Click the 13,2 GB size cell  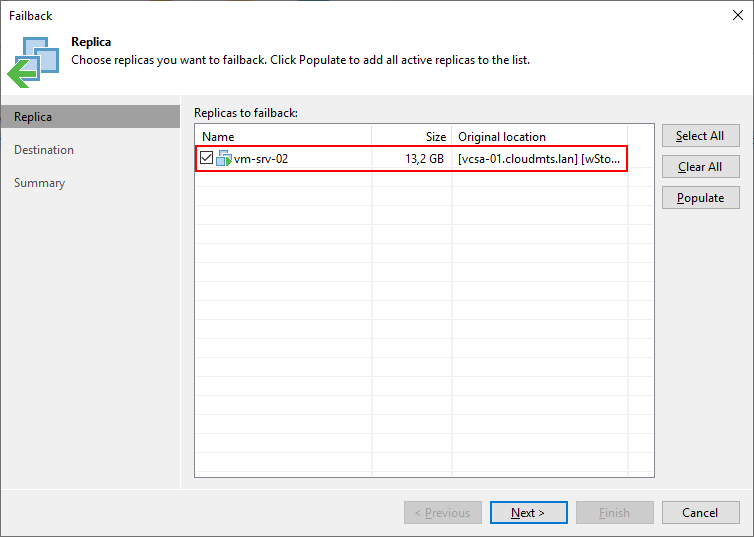coord(422,158)
